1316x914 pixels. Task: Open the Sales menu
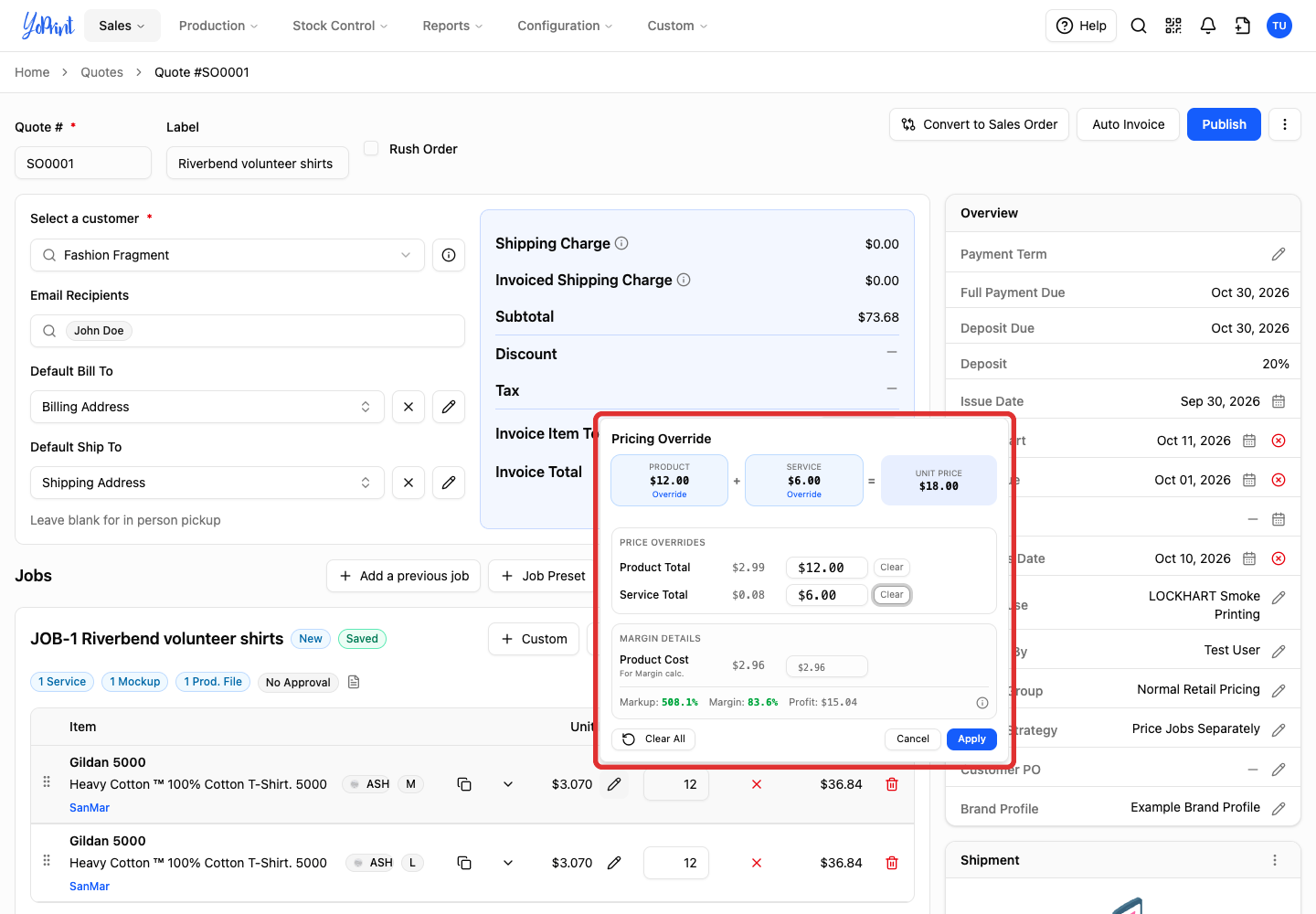coord(122,26)
